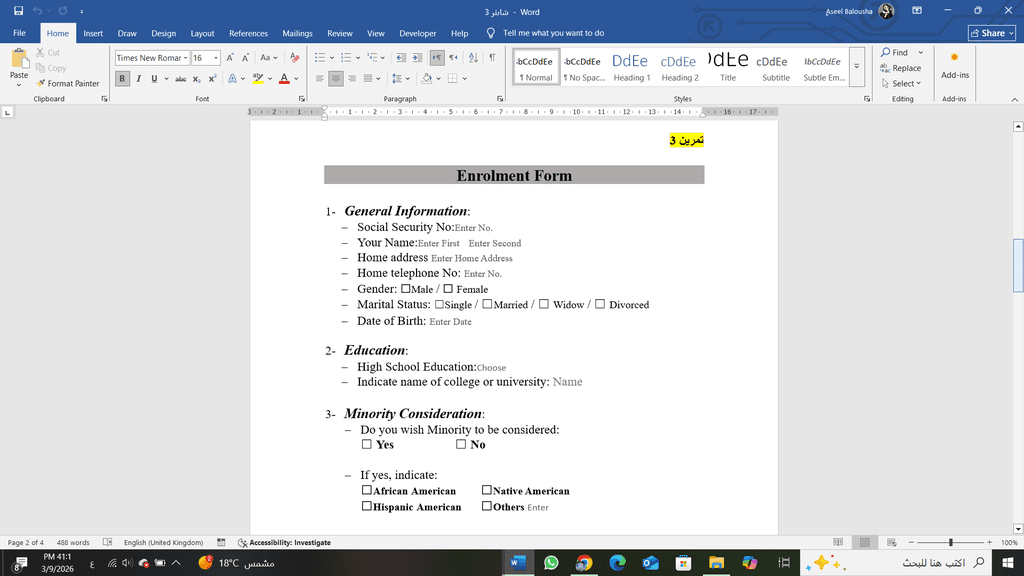Show paragraph marks and hidden symbols
1024x576 pixels.
point(492,57)
